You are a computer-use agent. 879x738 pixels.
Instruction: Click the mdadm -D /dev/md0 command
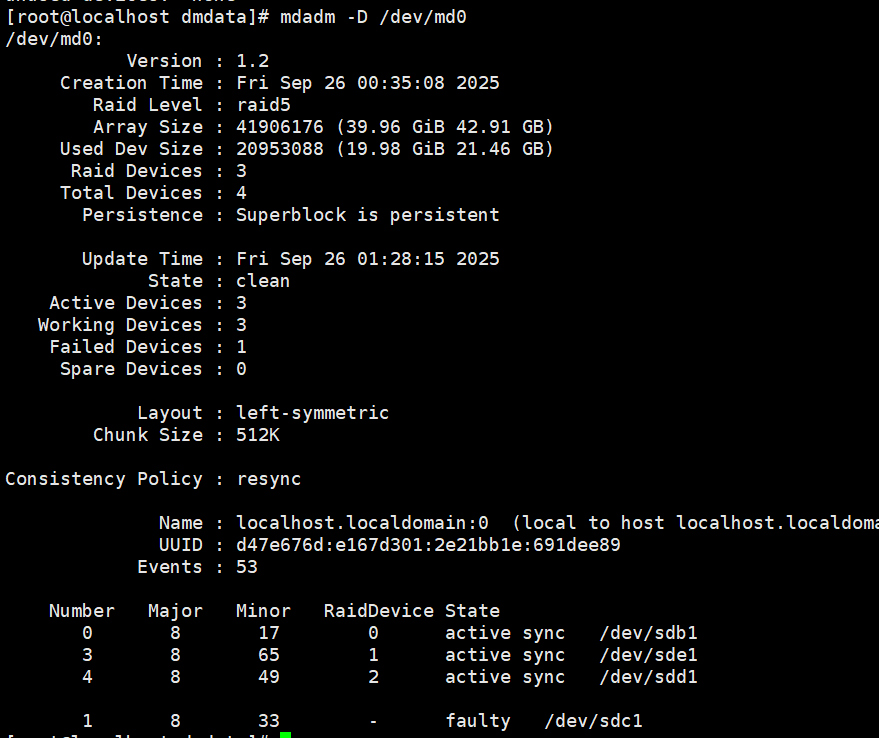(373, 17)
